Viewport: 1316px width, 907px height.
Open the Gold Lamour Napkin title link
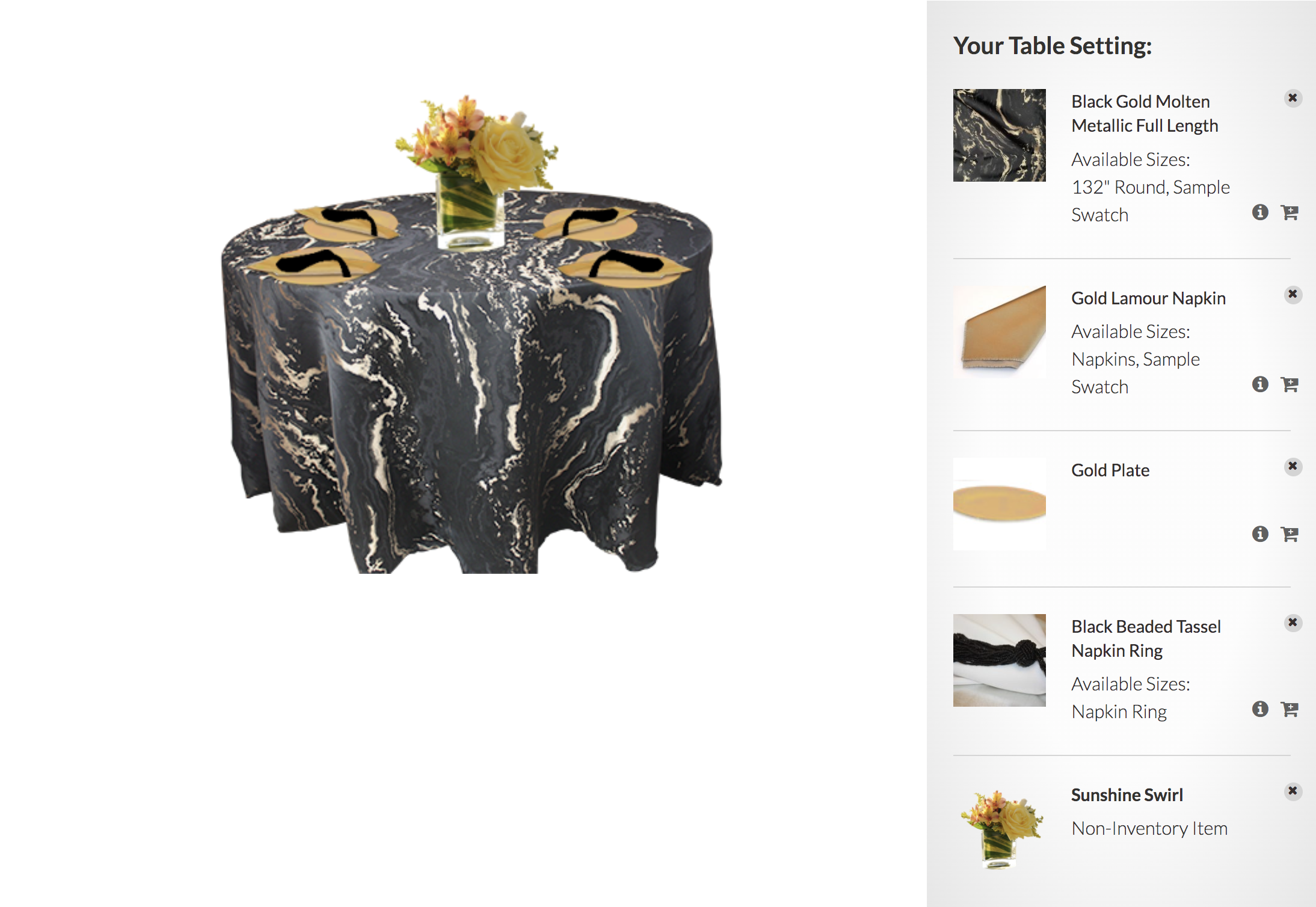pos(1148,298)
